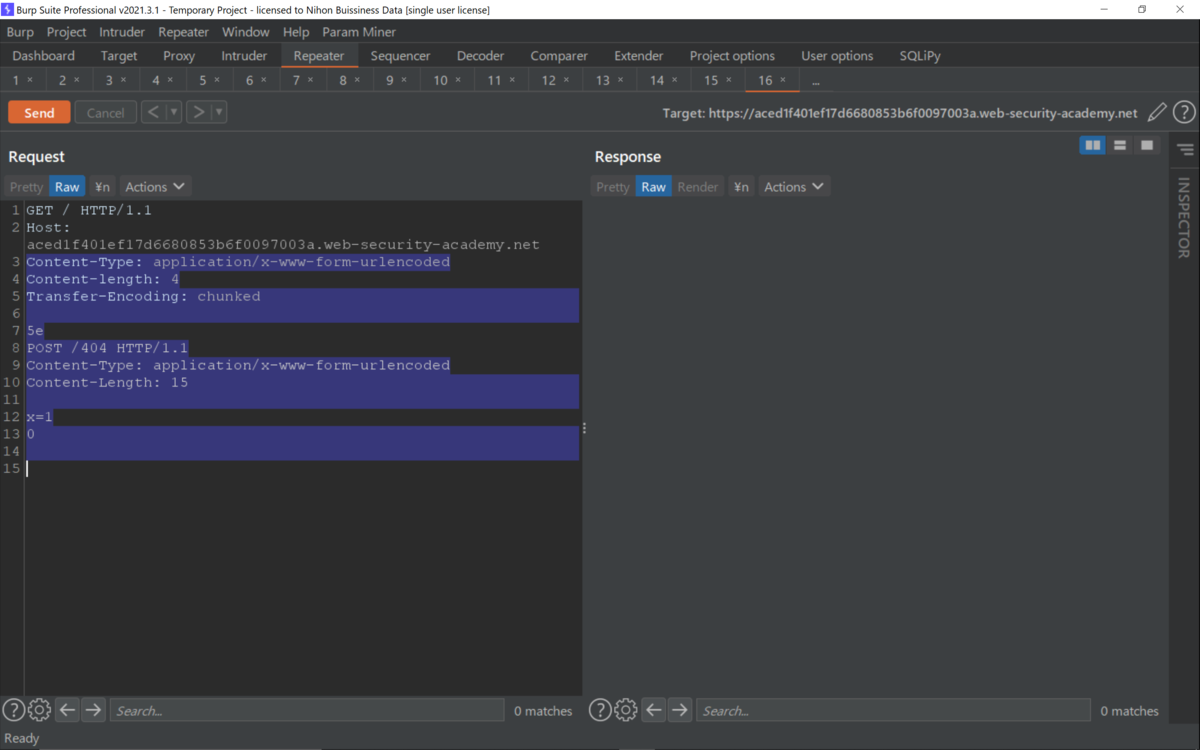The image size is (1200, 750).
Task: Click 'Content-Length: 15' header line
Action: point(107,382)
